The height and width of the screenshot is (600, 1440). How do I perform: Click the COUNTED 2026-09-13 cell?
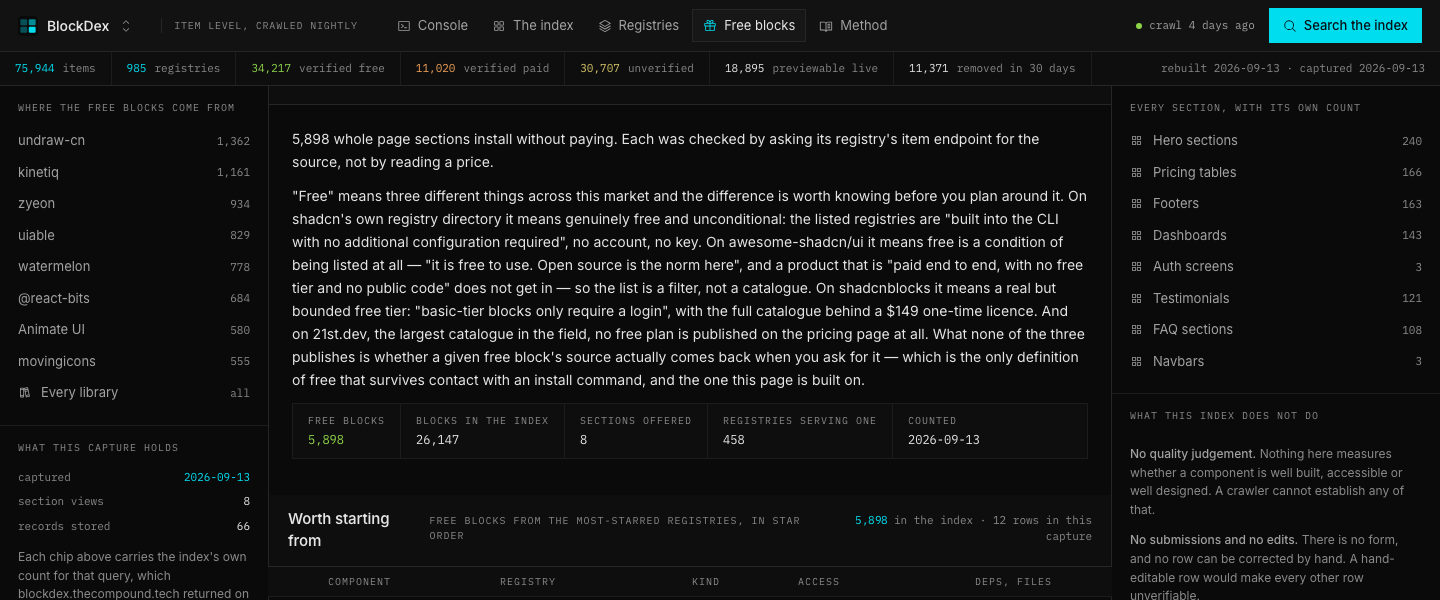point(990,431)
